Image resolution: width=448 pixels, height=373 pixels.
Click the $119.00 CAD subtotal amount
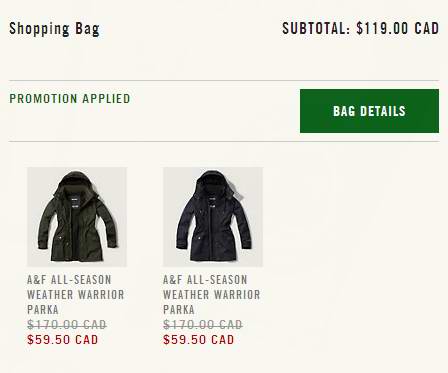click(398, 28)
